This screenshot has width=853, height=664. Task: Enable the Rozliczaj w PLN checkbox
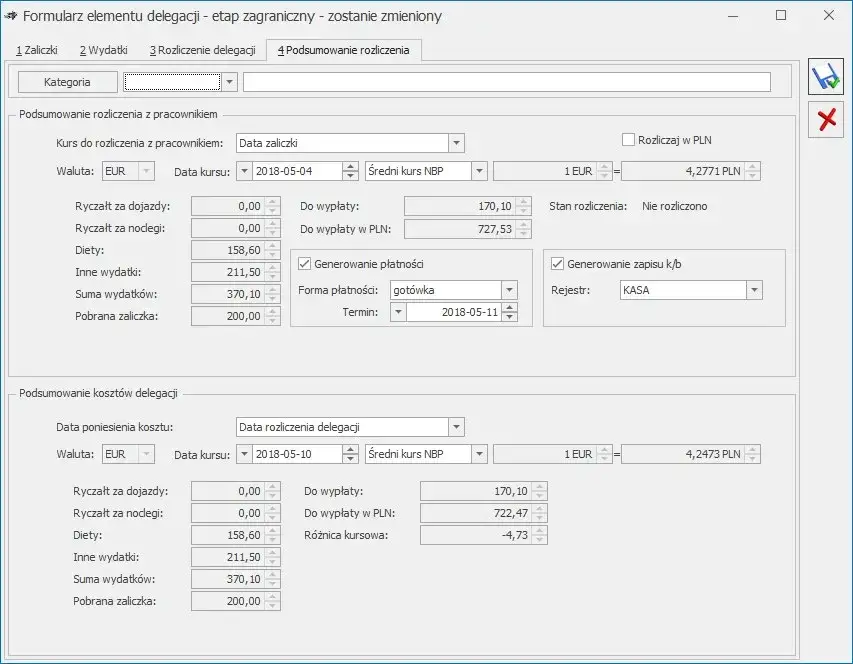[x=629, y=140]
